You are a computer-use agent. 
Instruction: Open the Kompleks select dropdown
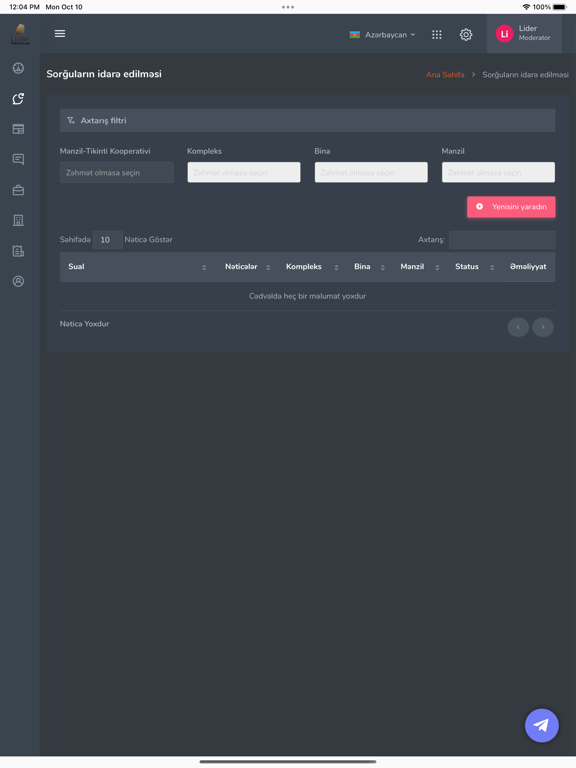(244, 172)
